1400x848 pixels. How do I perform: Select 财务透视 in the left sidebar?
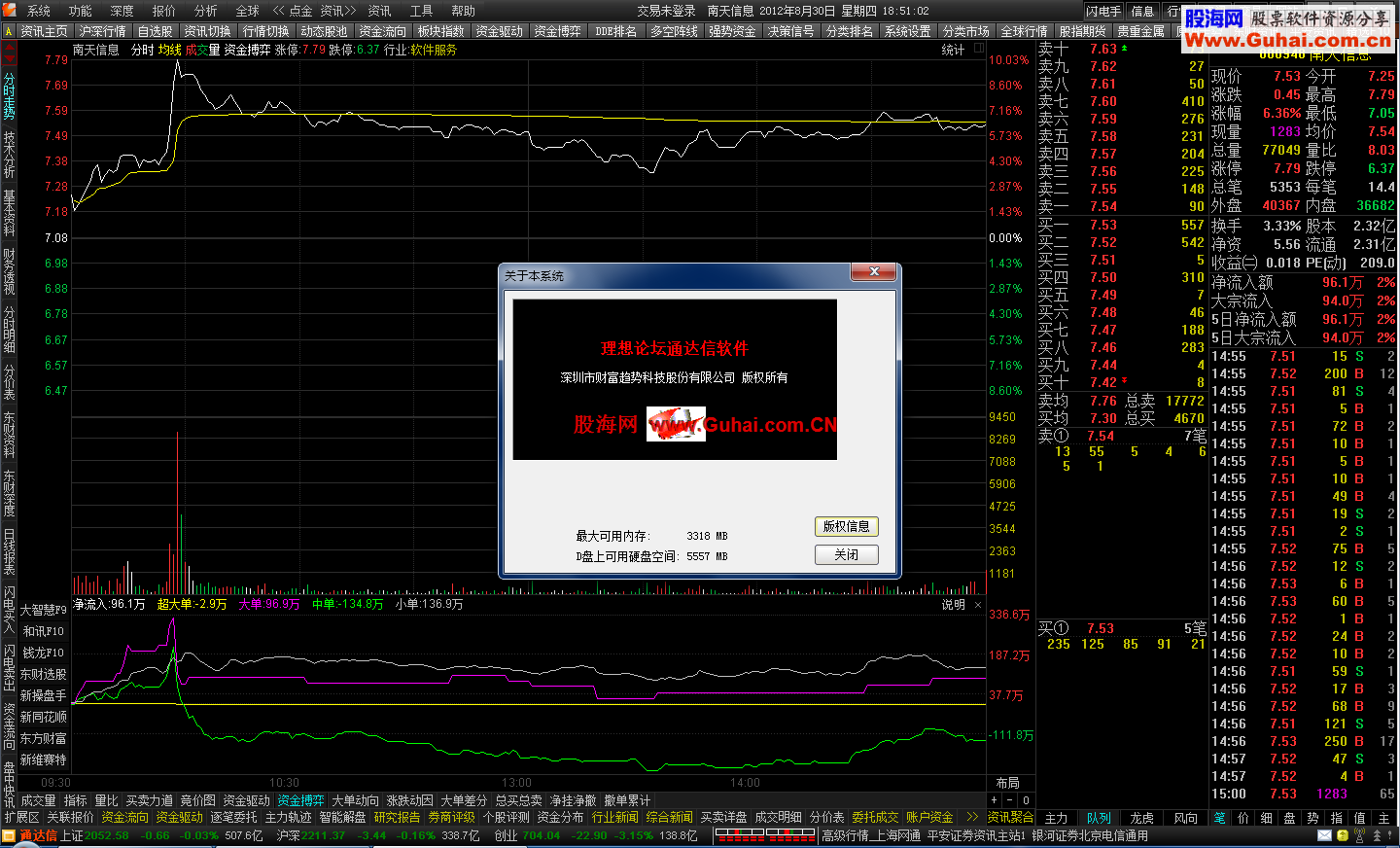pos(9,271)
